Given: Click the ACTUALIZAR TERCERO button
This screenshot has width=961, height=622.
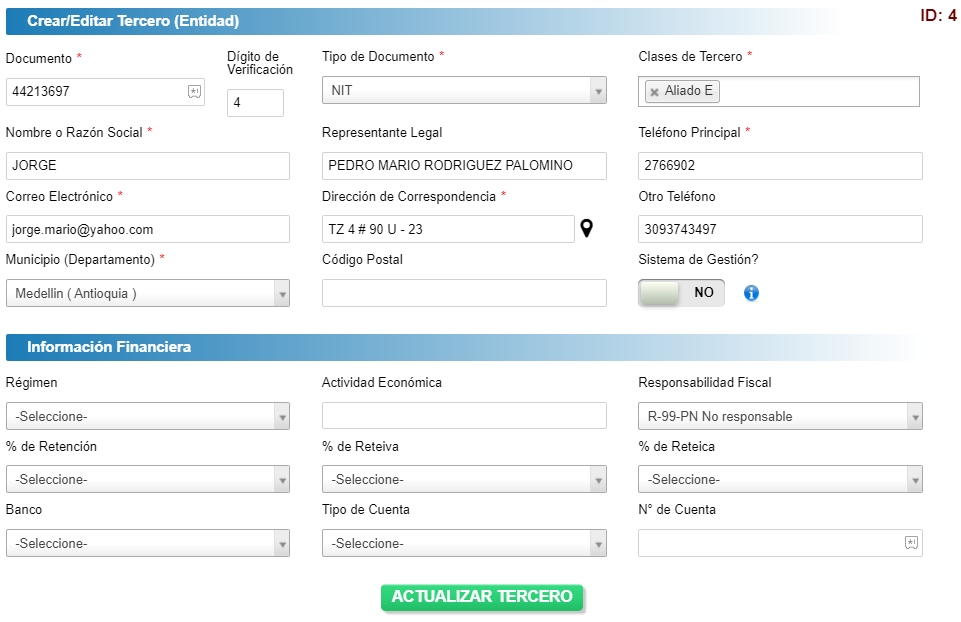Looking at the screenshot, I should click(x=482, y=597).
